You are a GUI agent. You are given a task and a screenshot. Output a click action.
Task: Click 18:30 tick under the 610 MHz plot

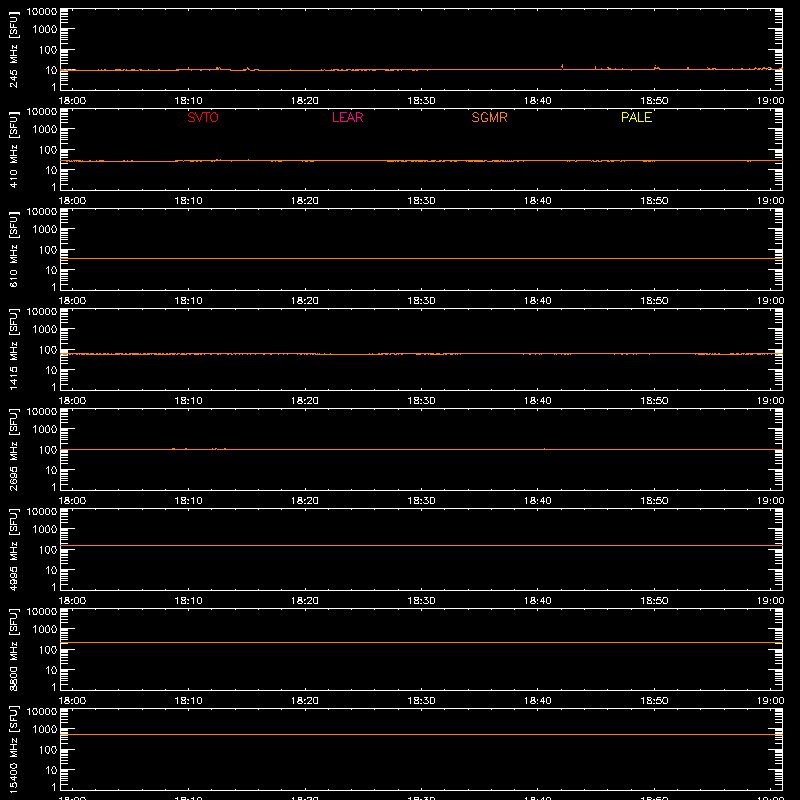(421, 301)
